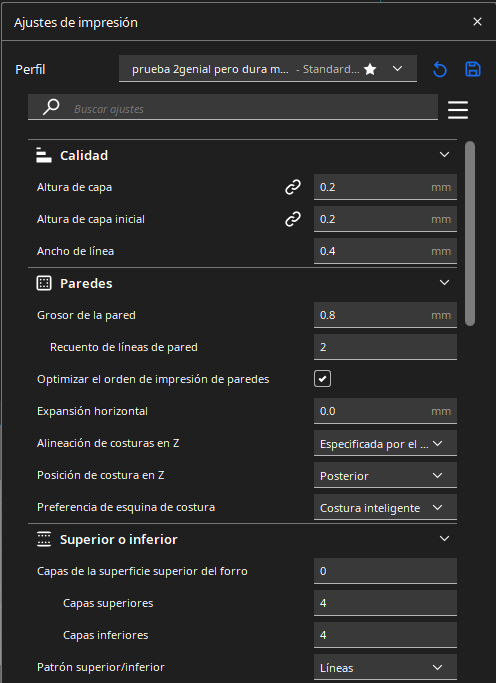This screenshot has width=496, height=683.
Task: Click the Calidad section title
Action: click(84, 156)
